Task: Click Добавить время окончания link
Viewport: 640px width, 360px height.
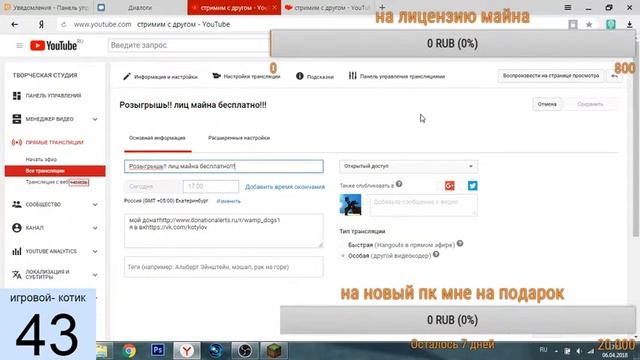Action: (x=285, y=187)
